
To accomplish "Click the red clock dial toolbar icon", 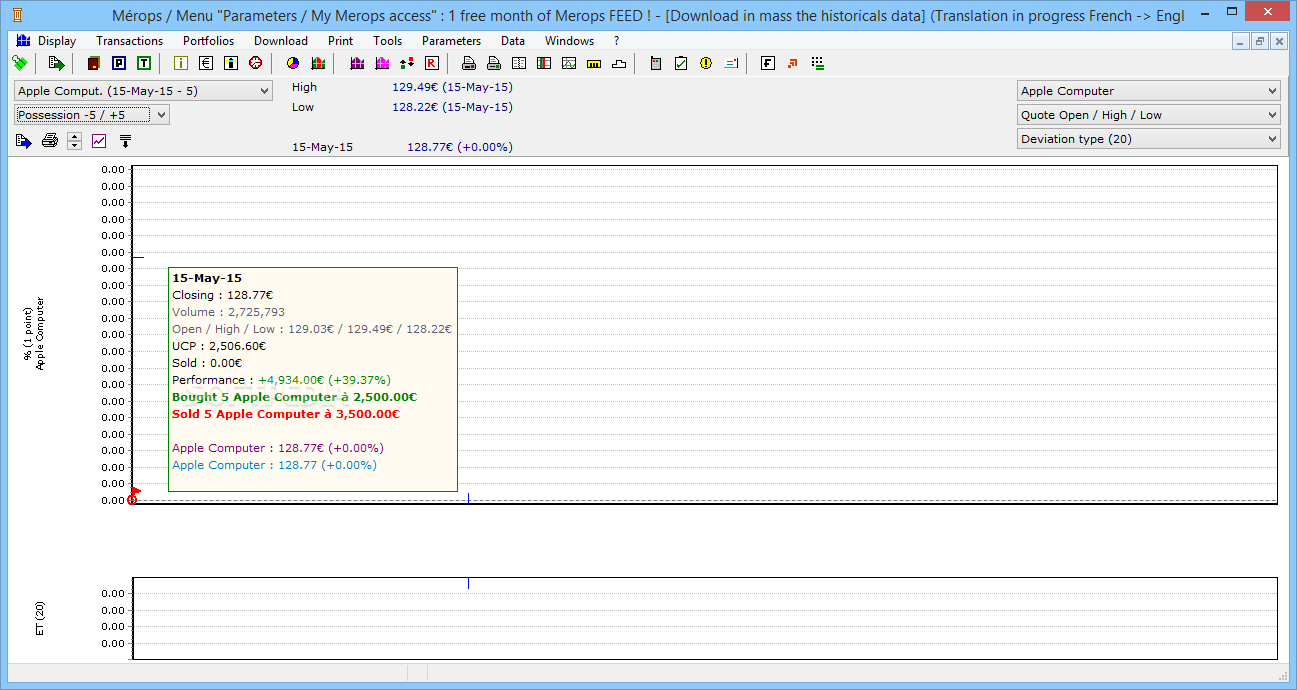I will (x=255, y=63).
